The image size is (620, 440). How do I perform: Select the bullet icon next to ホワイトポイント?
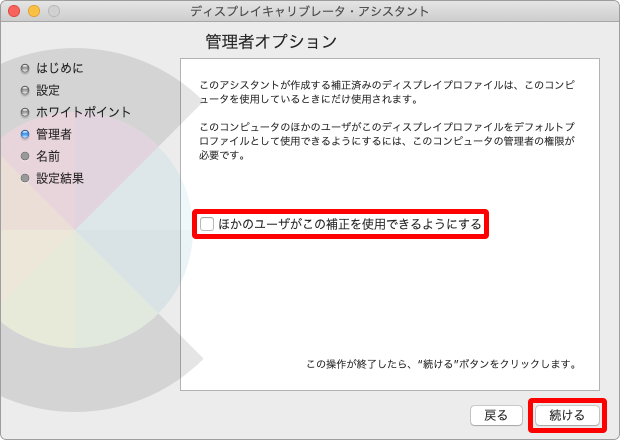(25, 112)
